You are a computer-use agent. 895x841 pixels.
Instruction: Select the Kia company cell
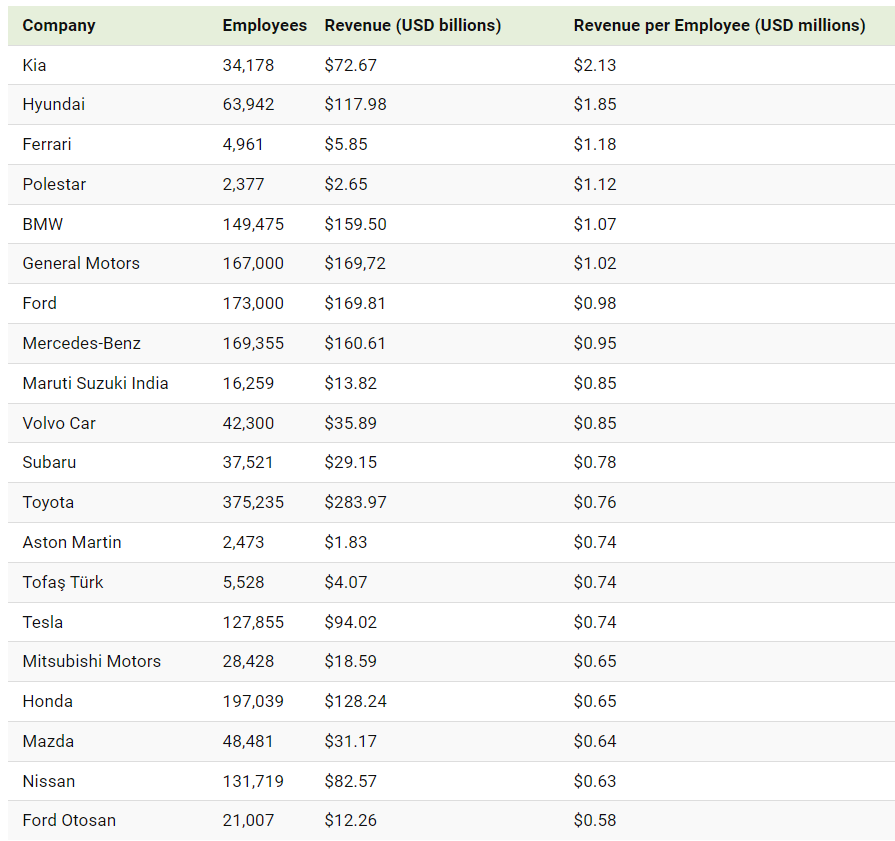tap(34, 65)
